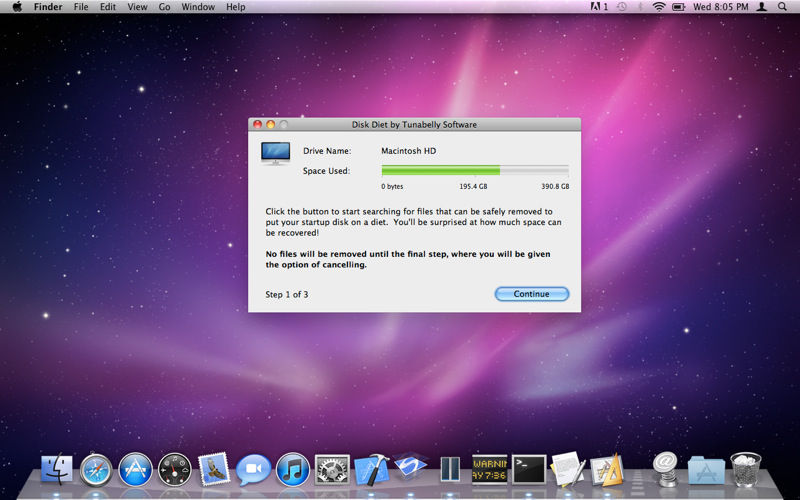Click the Space Used progress bar
The height and width of the screenshot is (500, 800).
(x=475, y=170)
